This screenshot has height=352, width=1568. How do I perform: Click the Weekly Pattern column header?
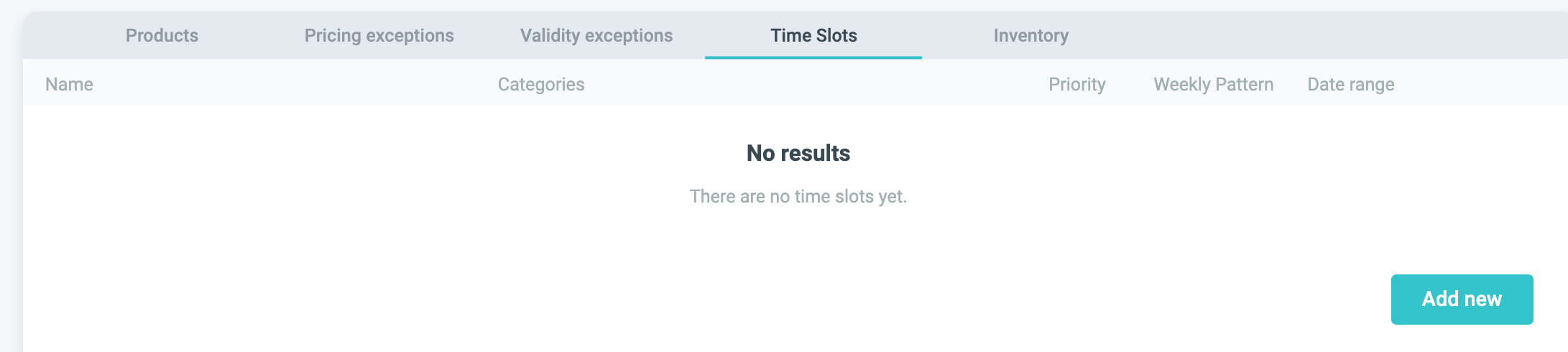(x=1213, y=84)
